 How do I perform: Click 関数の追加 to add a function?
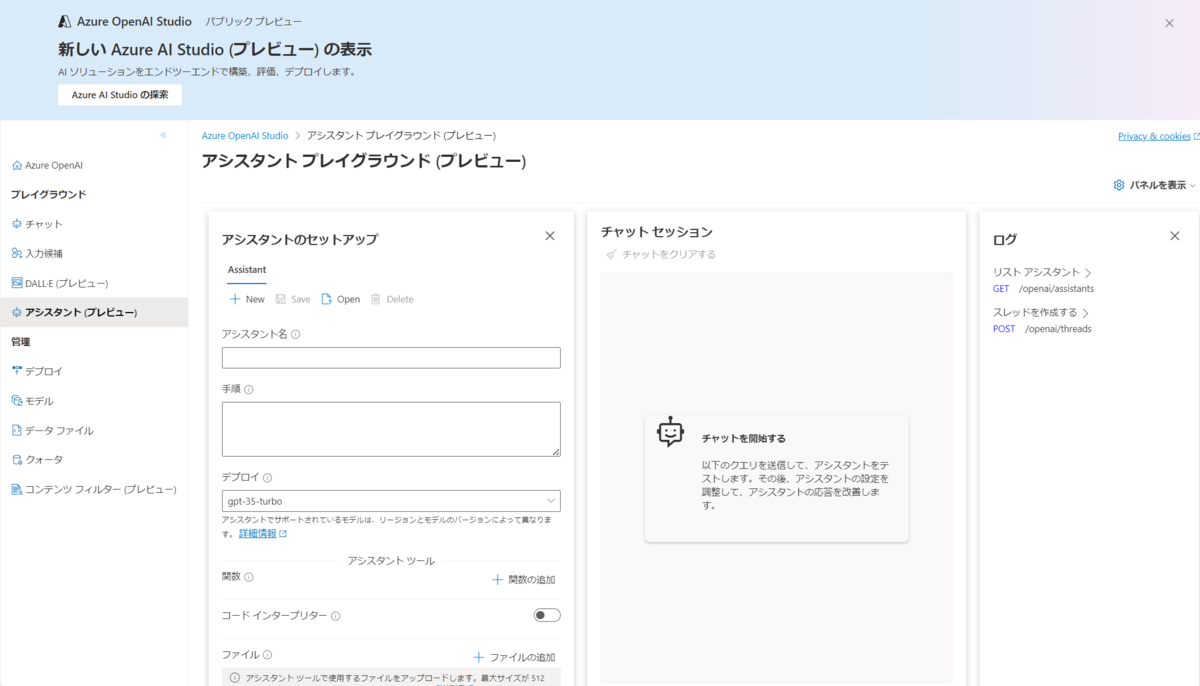point(524,580)
